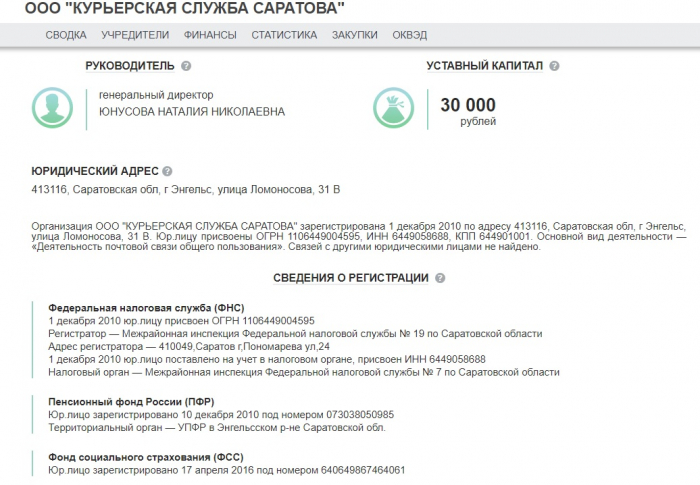Click the СВЕДЕНИЯ О РЕГИСТРАЦИИ heading
This screenshot has height=485, width=700.
tap(351, 278)
